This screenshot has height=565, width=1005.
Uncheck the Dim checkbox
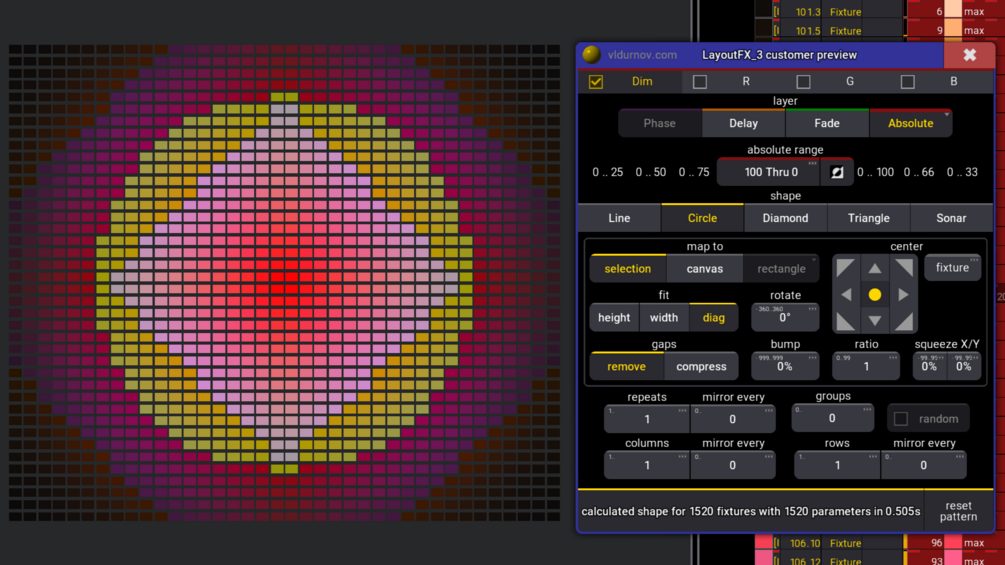click(x=596, y=81)
